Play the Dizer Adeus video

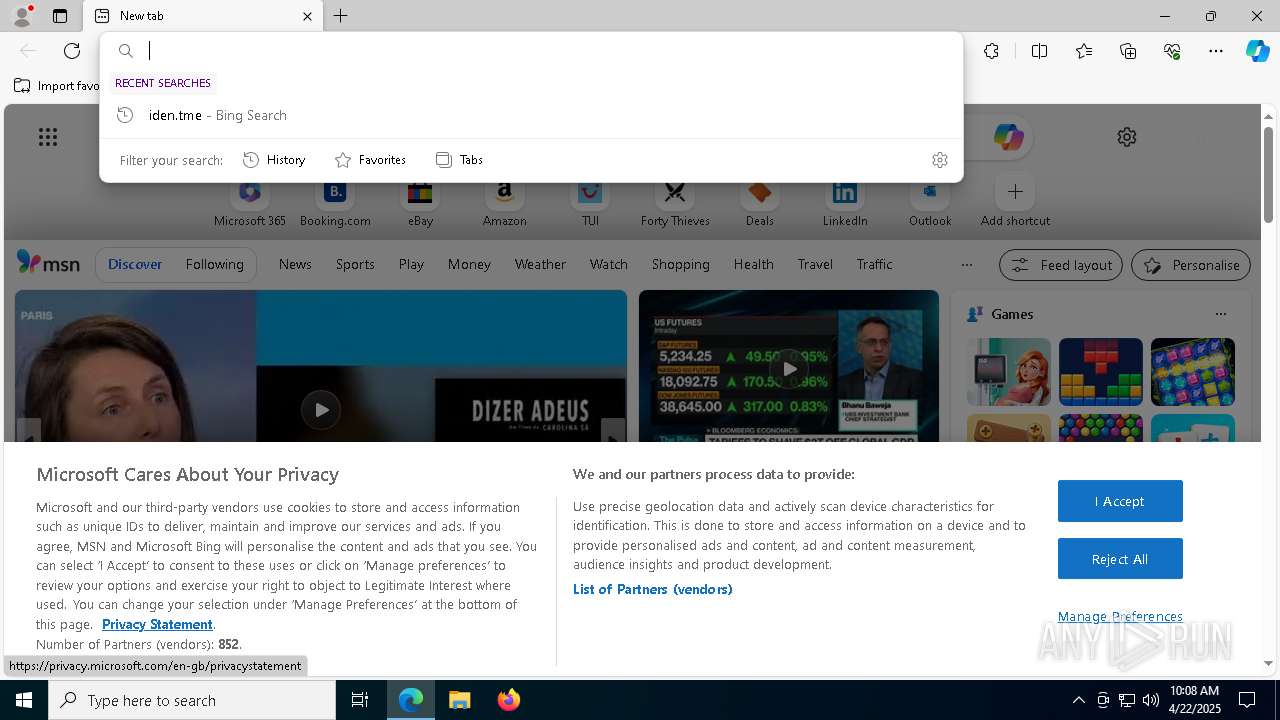point(320,409)
